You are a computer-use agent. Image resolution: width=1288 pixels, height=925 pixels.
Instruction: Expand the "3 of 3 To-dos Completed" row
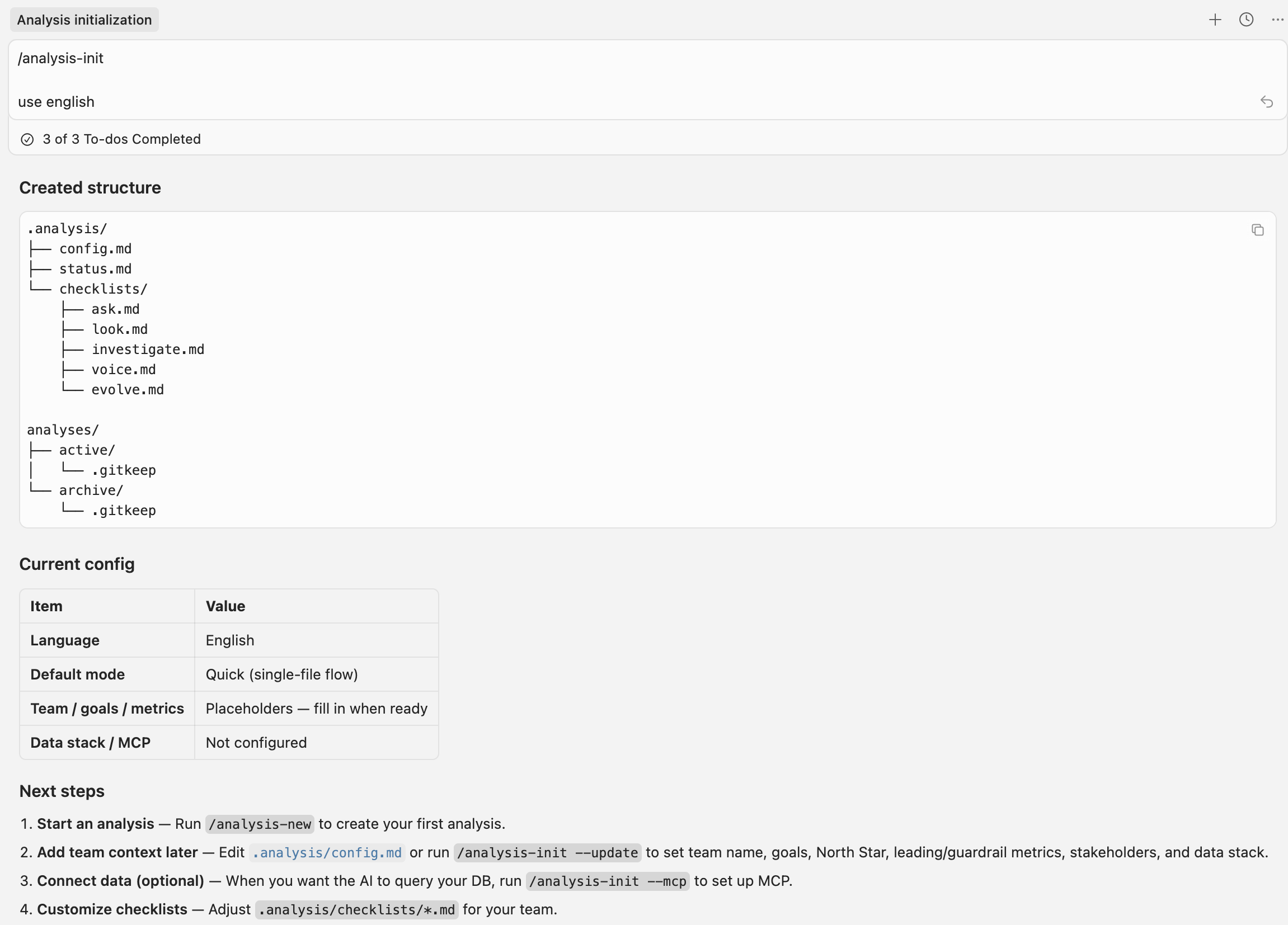point(121,139)
